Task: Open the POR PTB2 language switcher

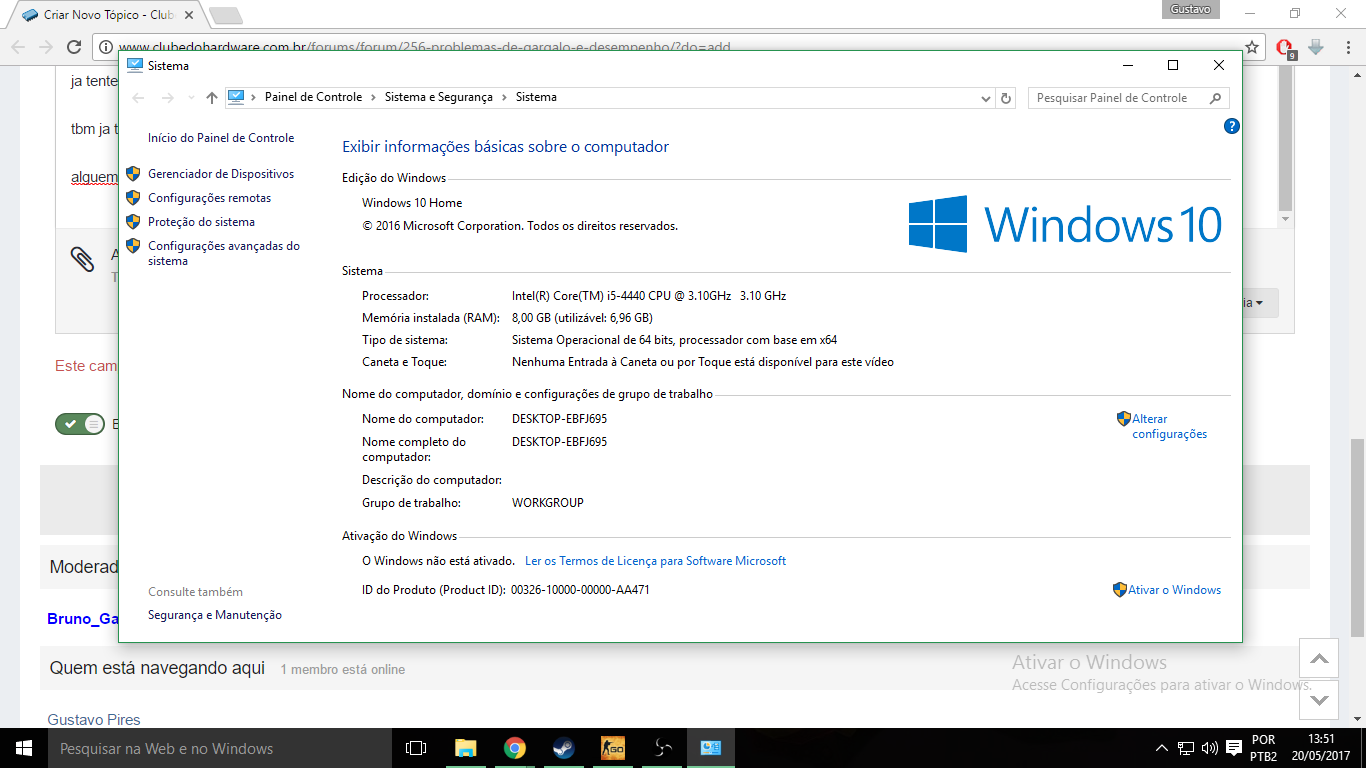Action: [x=1263, y=748]
